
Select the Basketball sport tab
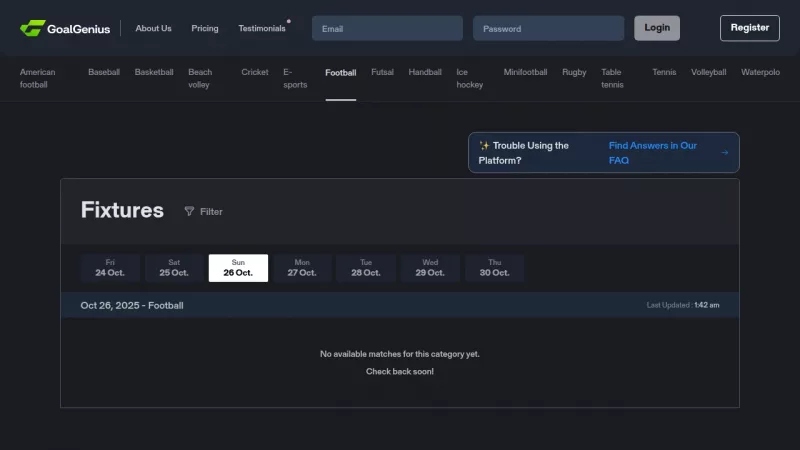[154, 72]
